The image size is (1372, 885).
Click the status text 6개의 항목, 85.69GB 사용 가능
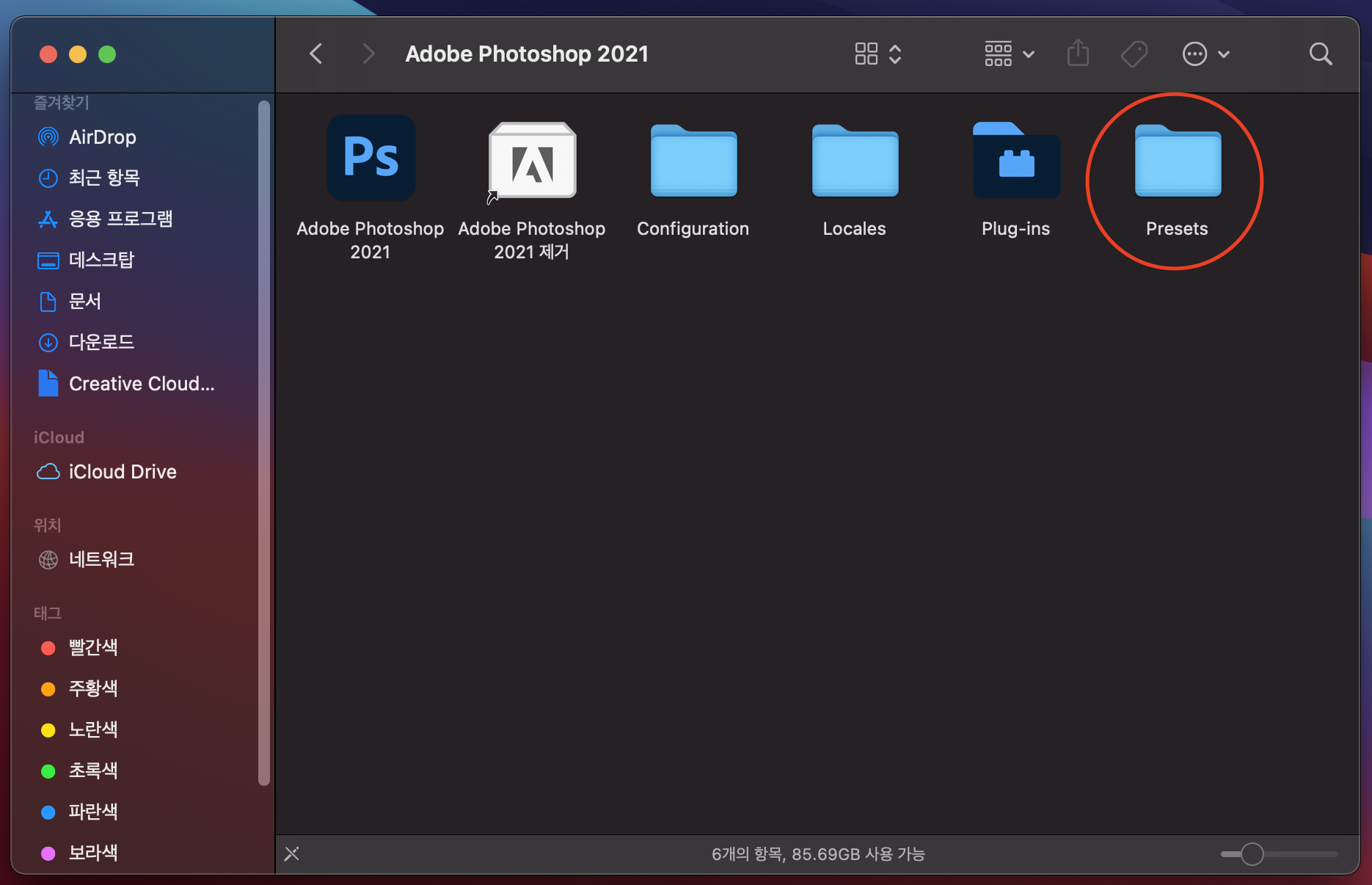(x=818, y=854)
